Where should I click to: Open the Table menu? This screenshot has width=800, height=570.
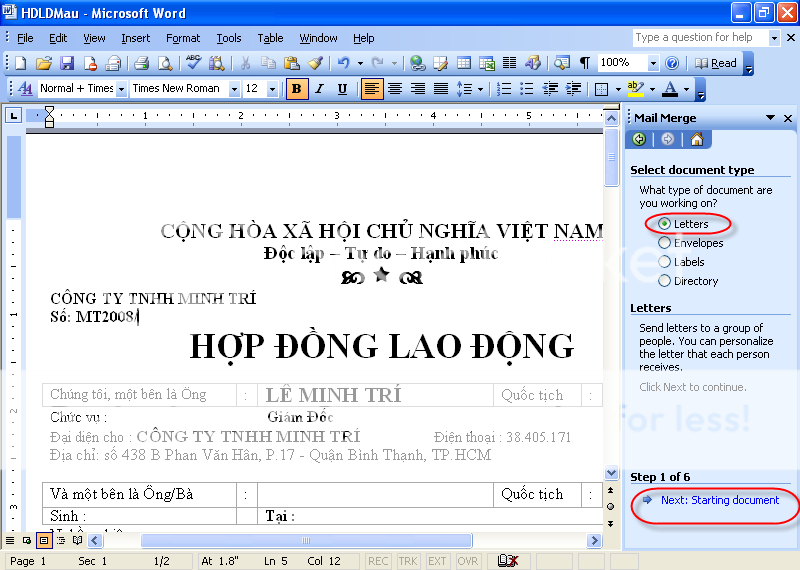coord(270,38)
